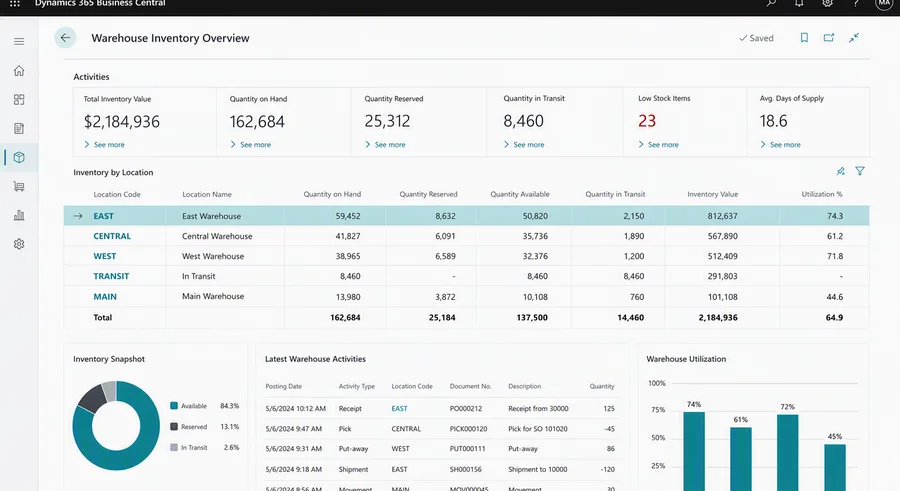Open the dashboard tiles sidebar icon
Viewport: 900px width, 491px height.
(19, 100)
